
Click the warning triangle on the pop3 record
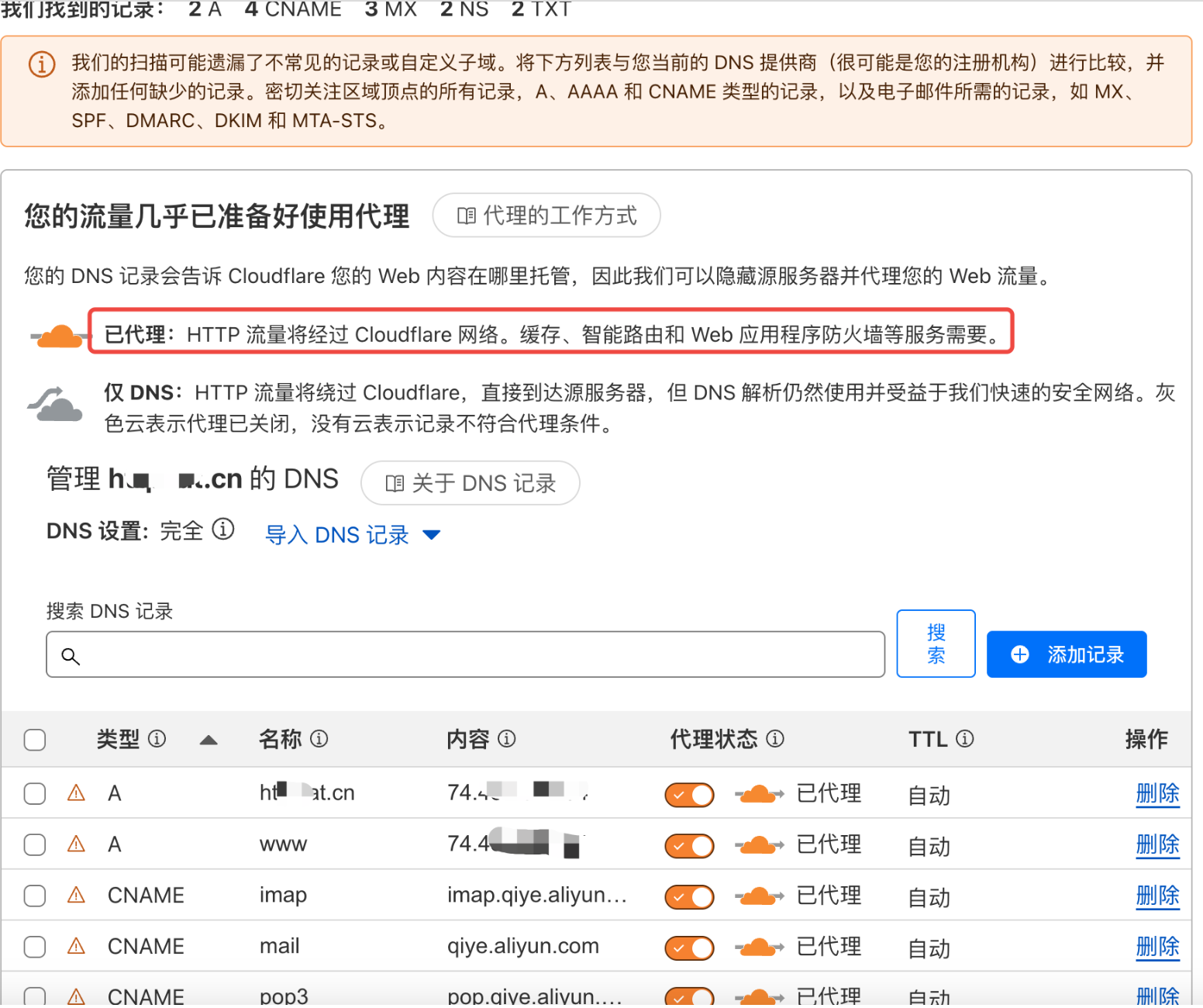pos(76,996)
